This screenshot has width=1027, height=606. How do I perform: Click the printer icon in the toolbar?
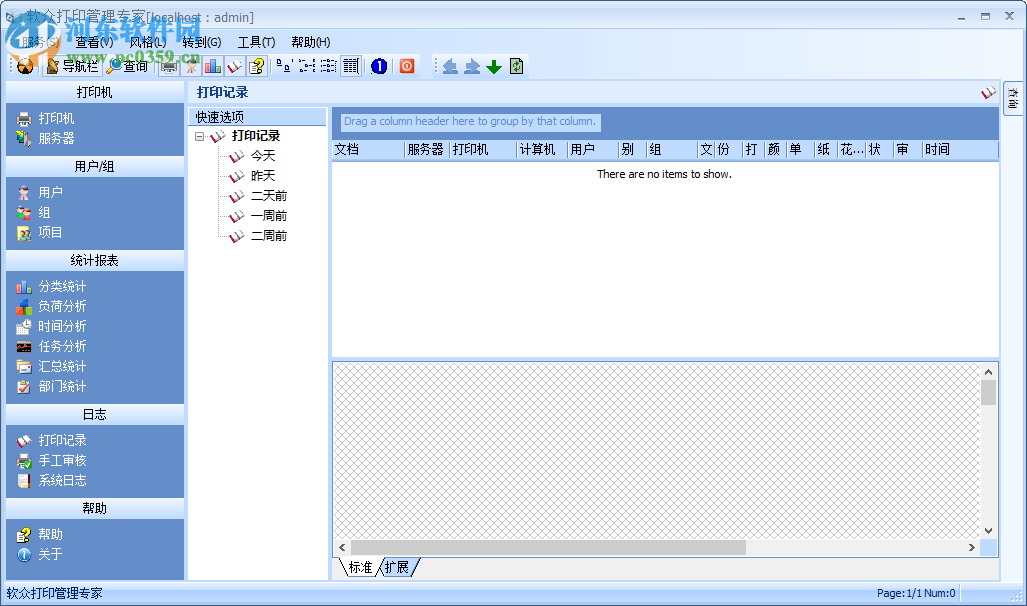point(169,66)
